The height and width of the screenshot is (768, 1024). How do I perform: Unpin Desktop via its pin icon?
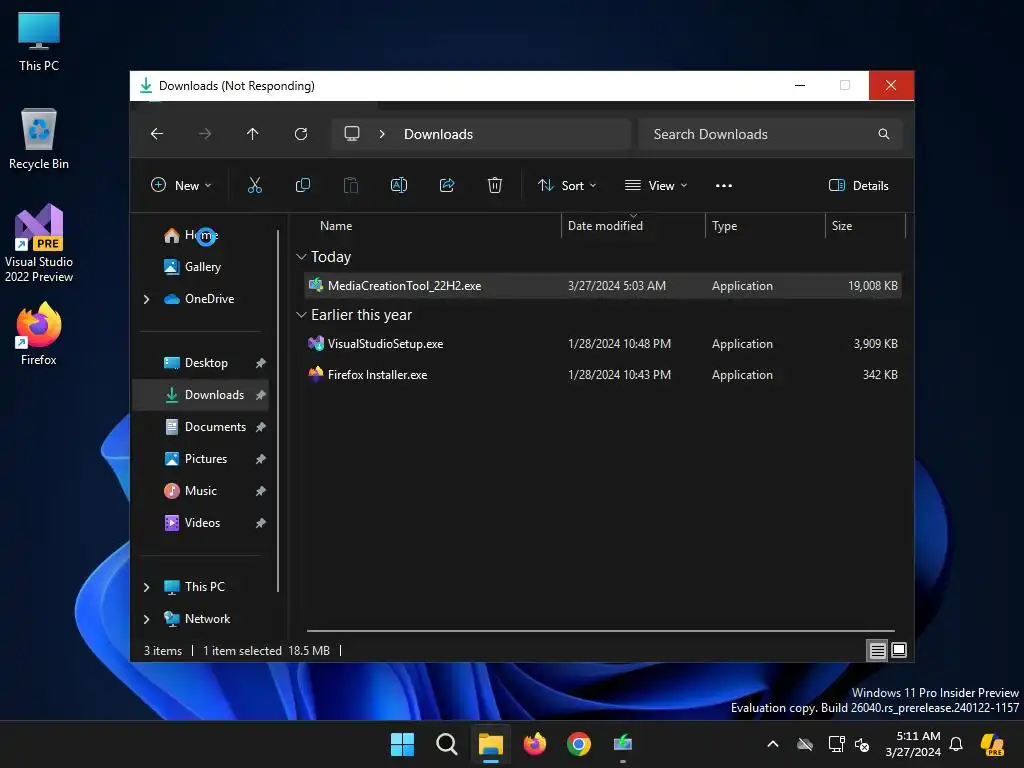point(261,363)
